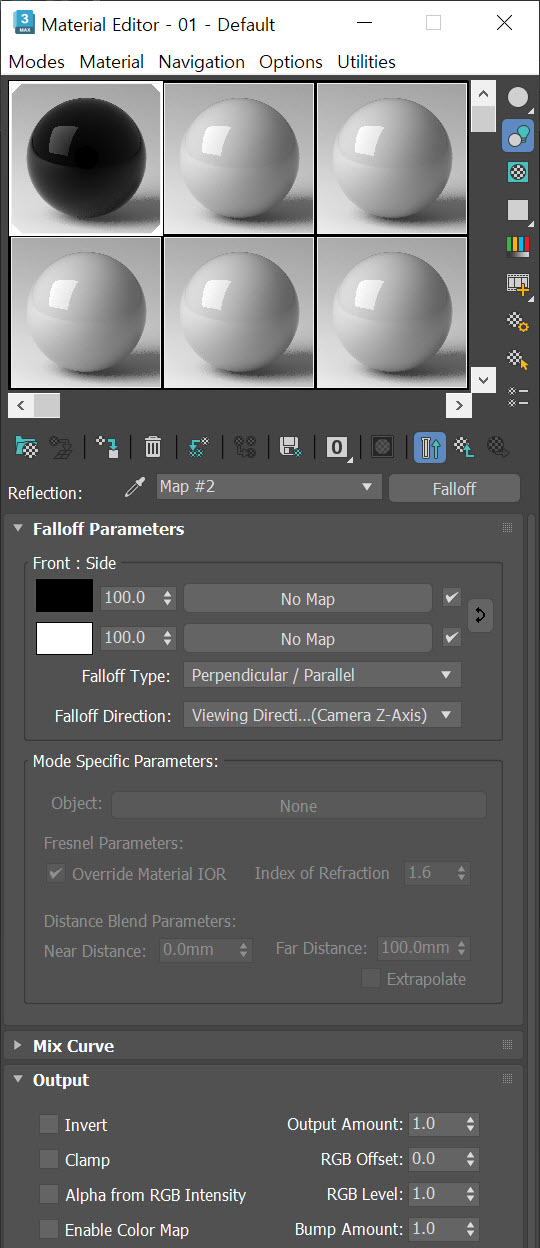Viewport: 540px width, 1248px height.
Task: Click the Put to Library icon
Action: click(x=291, y=447)
